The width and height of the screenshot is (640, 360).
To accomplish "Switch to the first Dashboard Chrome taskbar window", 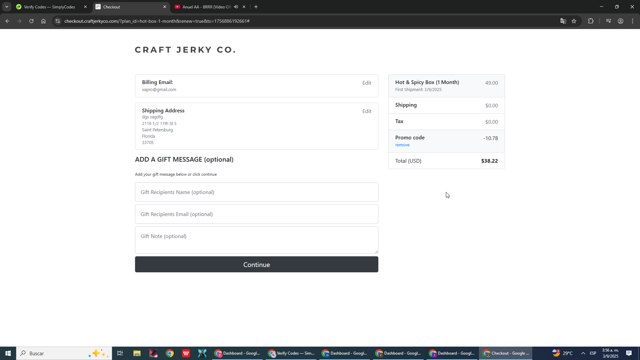I will [237, 353].
